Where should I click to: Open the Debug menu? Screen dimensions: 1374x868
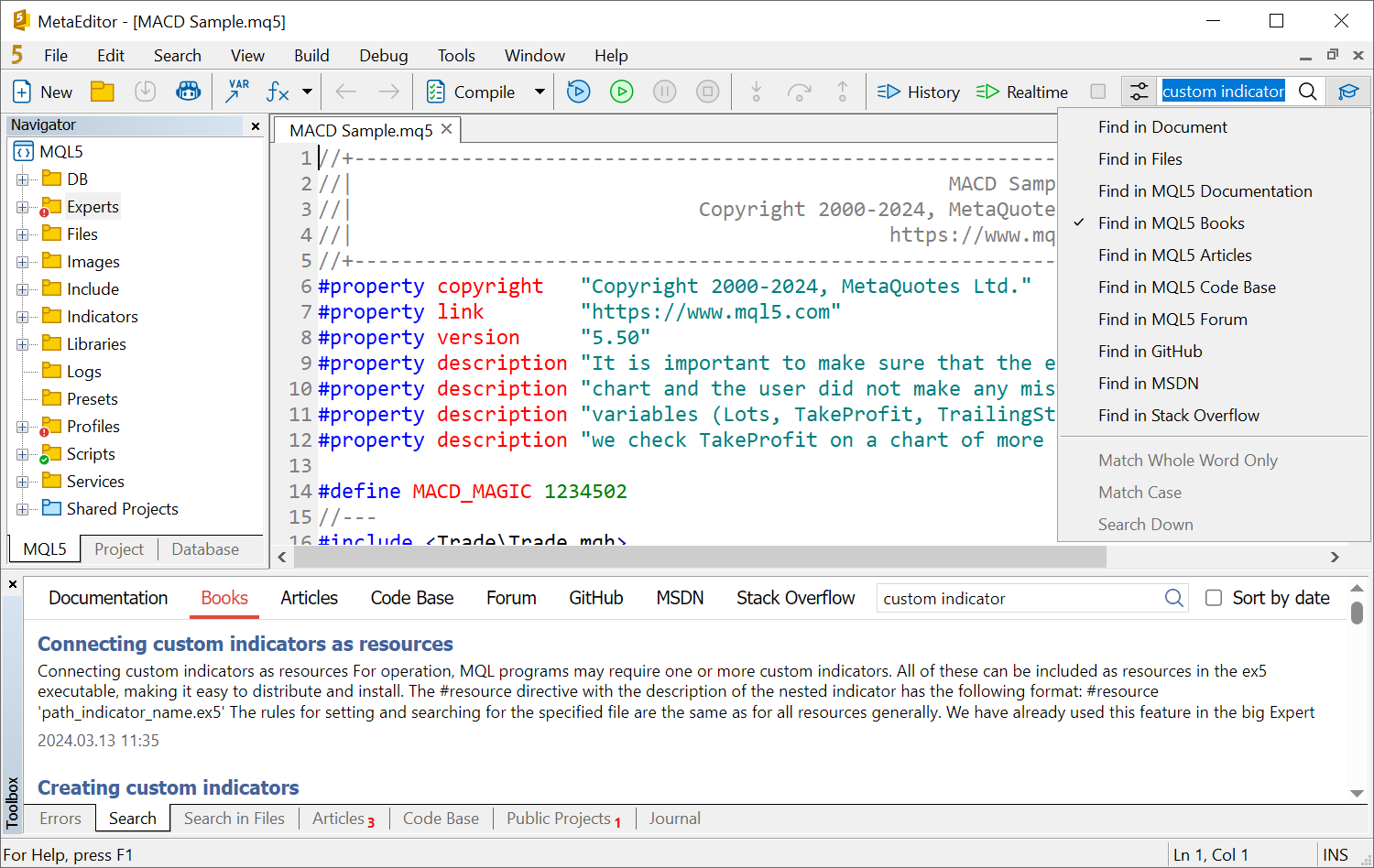coord(383,56)
